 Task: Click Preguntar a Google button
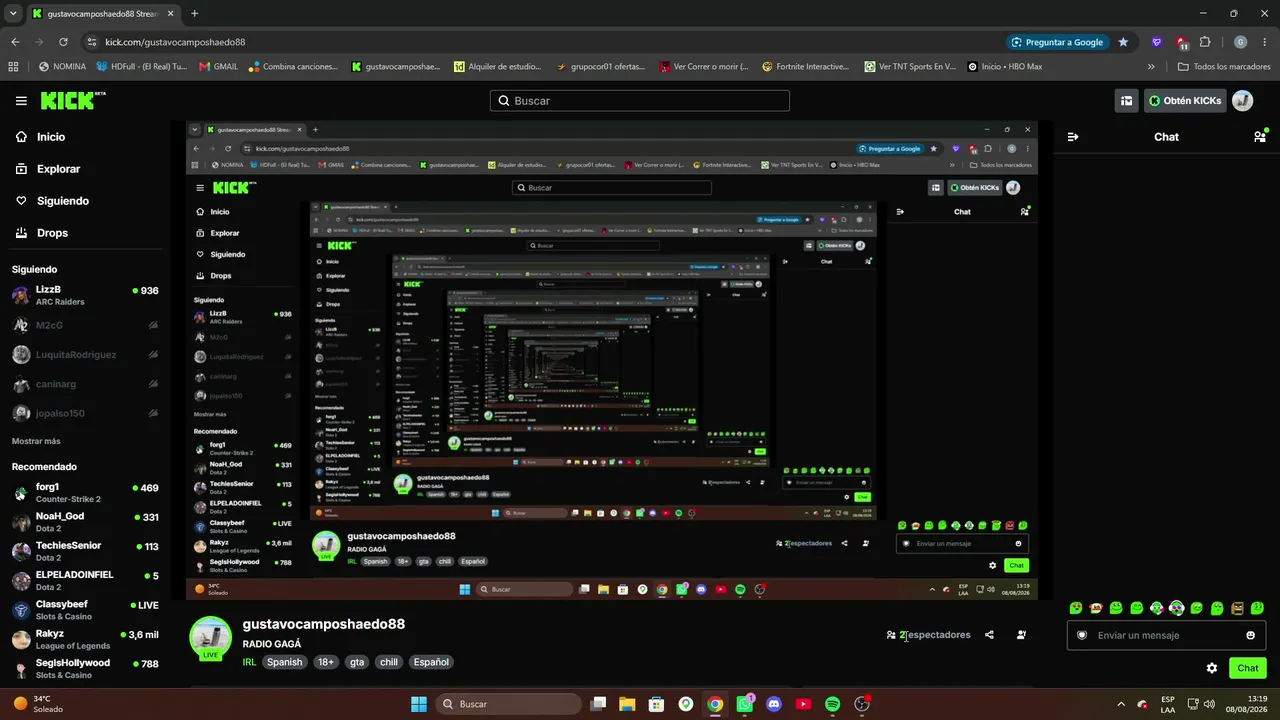[1057, 42]
